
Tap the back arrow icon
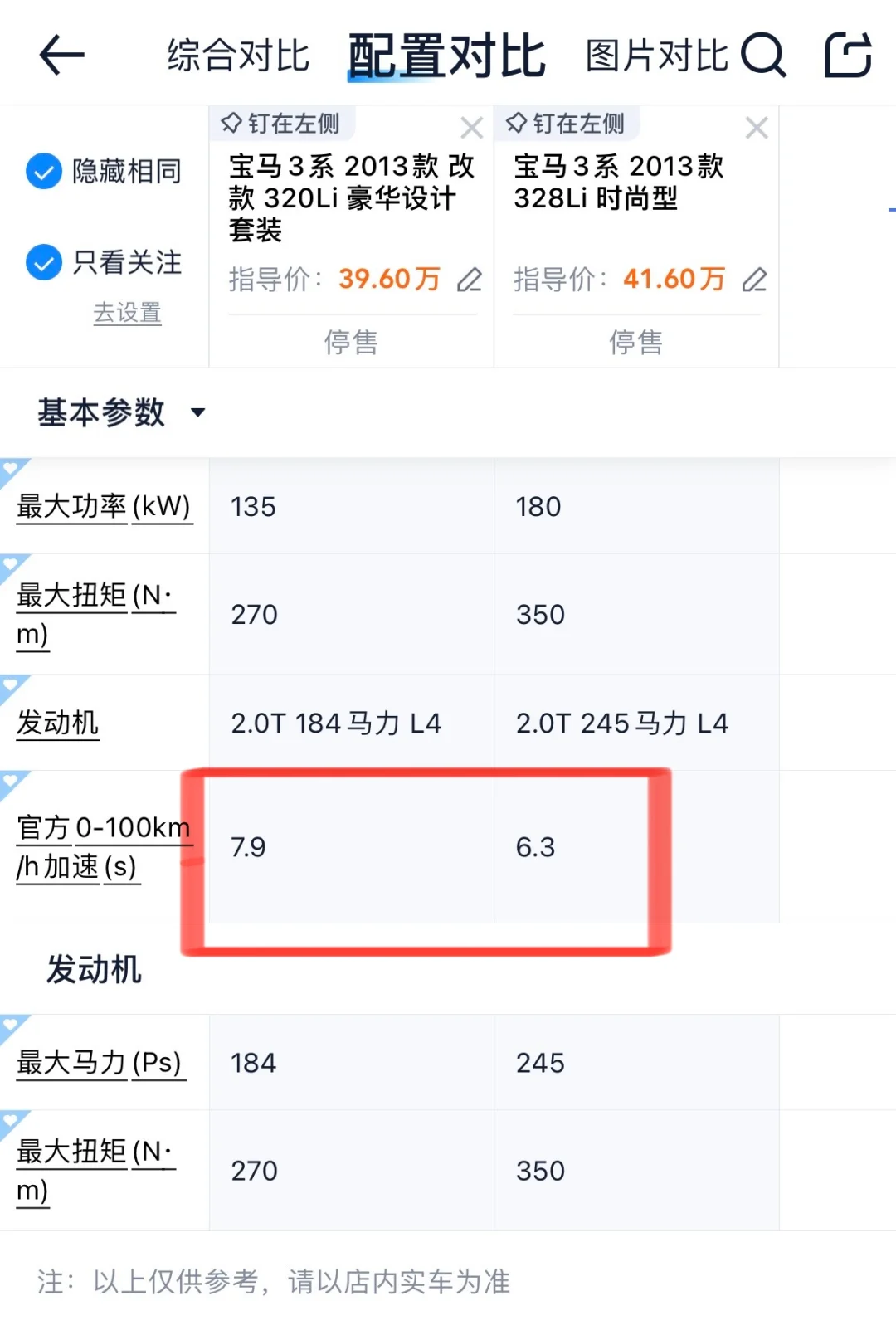(62, 55)
